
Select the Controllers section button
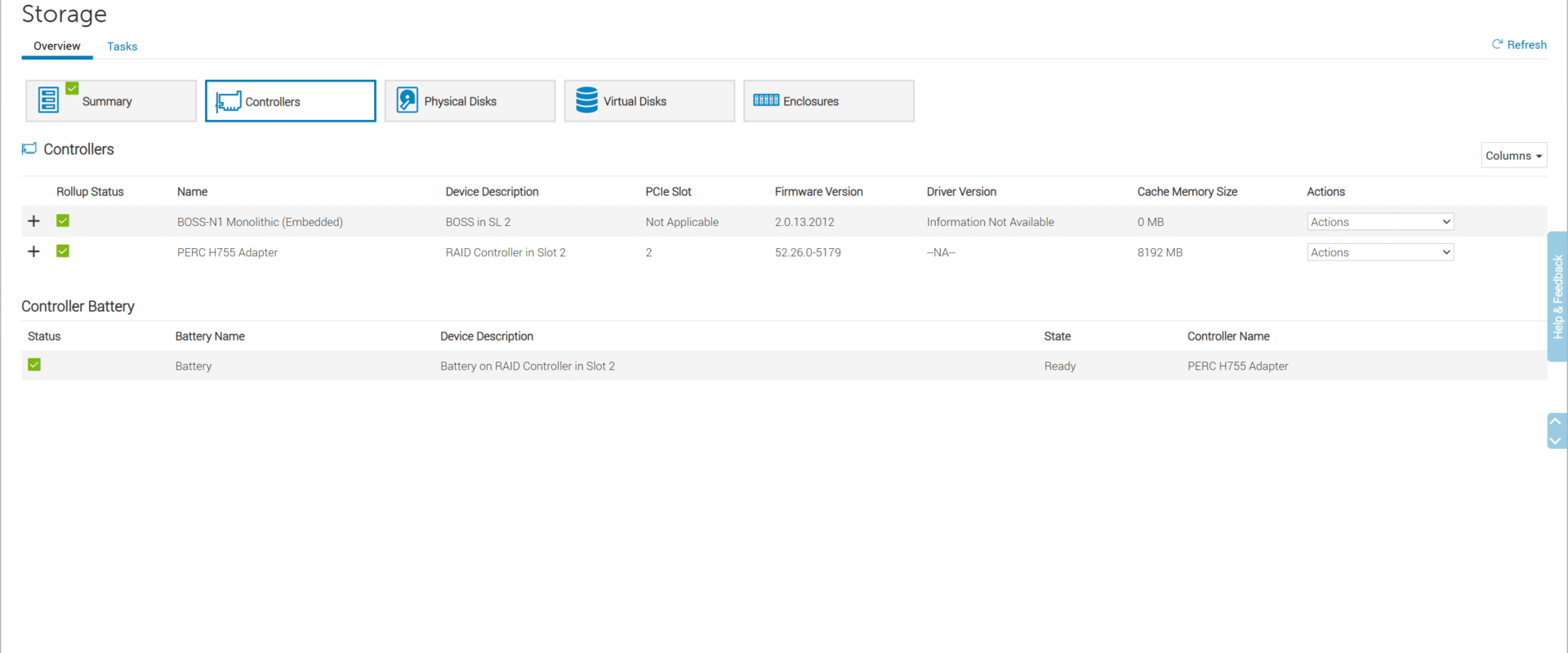[x=291, y=101]
